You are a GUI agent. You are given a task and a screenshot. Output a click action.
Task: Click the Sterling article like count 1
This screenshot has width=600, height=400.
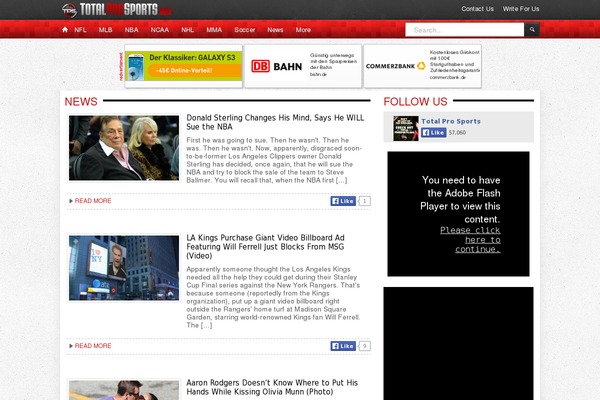click(365, 201)
